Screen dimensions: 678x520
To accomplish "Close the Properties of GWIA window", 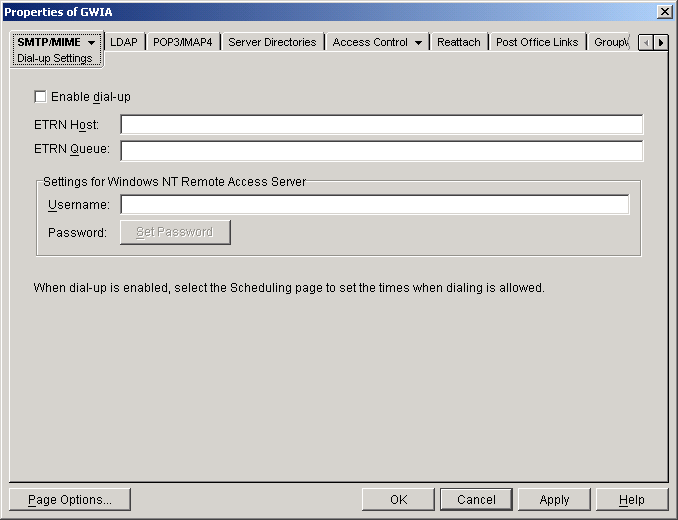I will pyautogui.click(x=664, y=12).
